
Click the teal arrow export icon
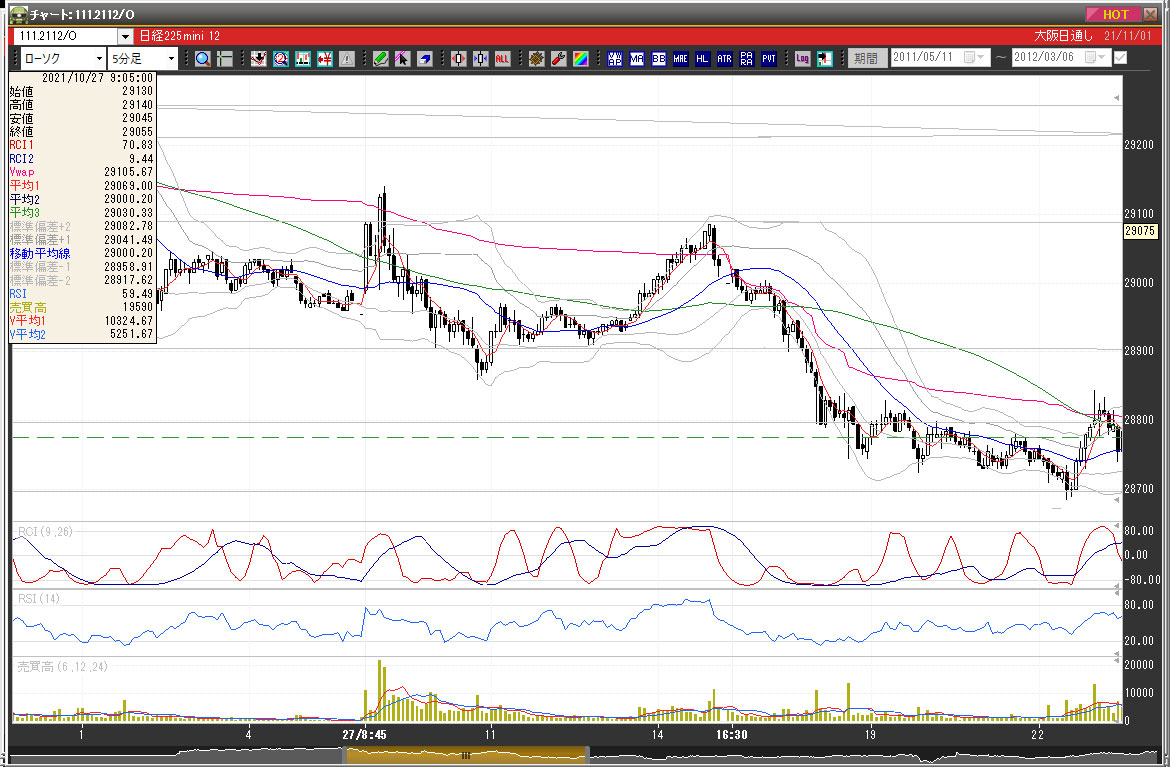825,58
